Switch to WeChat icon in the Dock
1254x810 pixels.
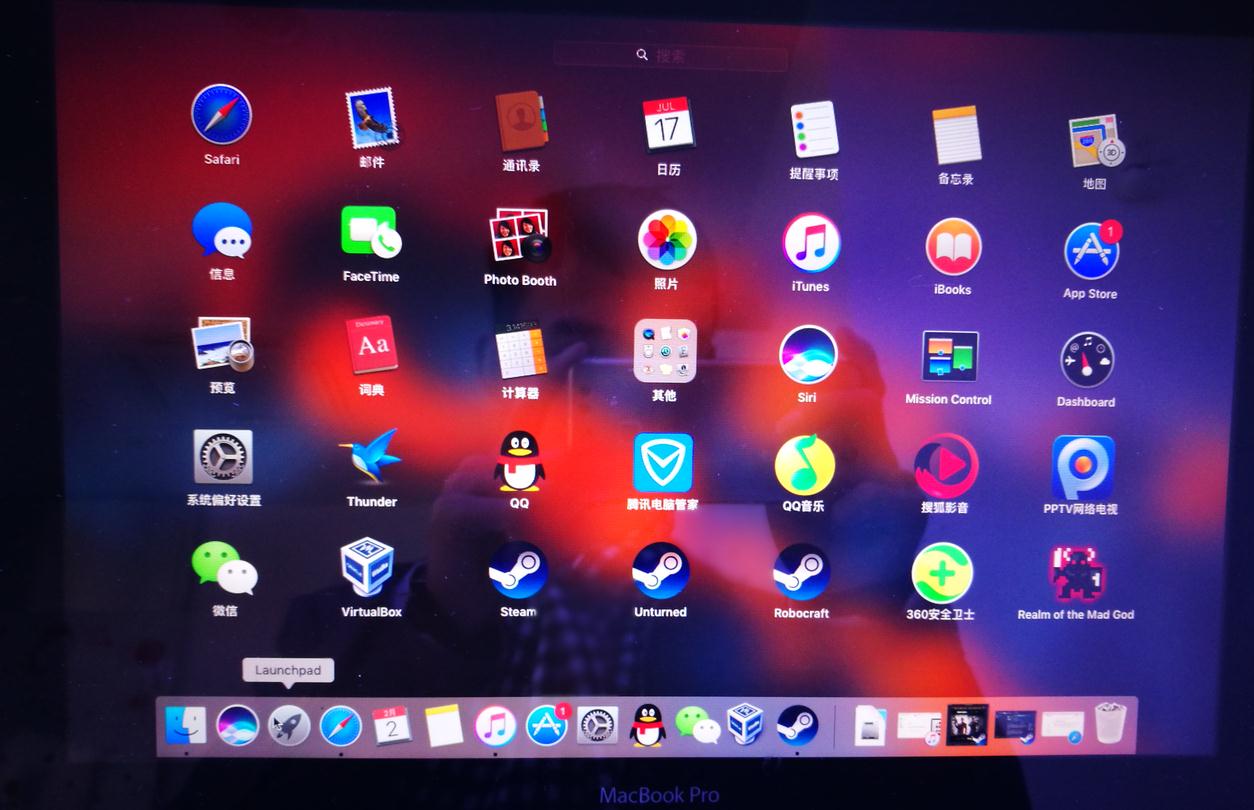click(697, 726)
